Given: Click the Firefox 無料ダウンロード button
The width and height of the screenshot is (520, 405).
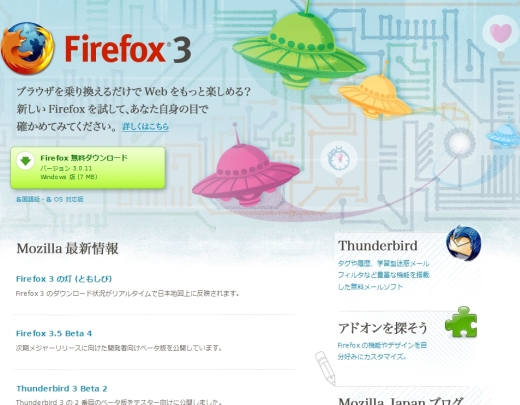Looking at the screenshot, I should pos(88,168).
